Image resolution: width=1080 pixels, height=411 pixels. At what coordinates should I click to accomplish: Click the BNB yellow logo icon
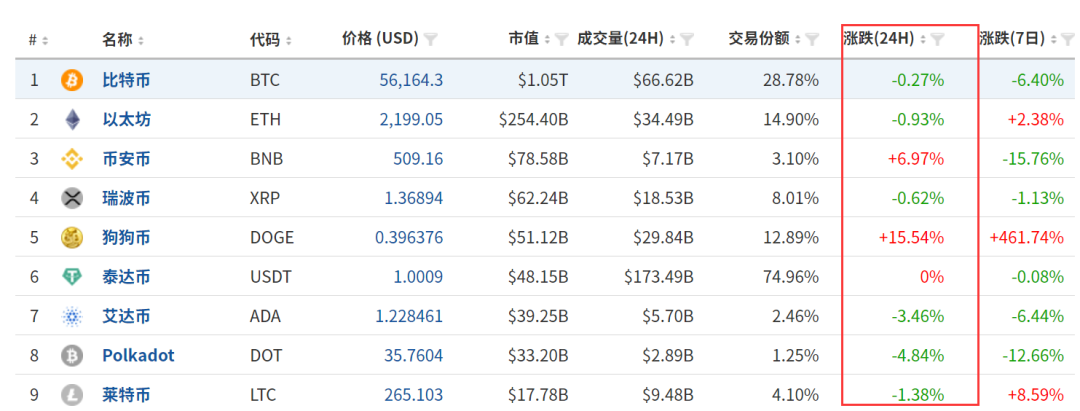72,160
